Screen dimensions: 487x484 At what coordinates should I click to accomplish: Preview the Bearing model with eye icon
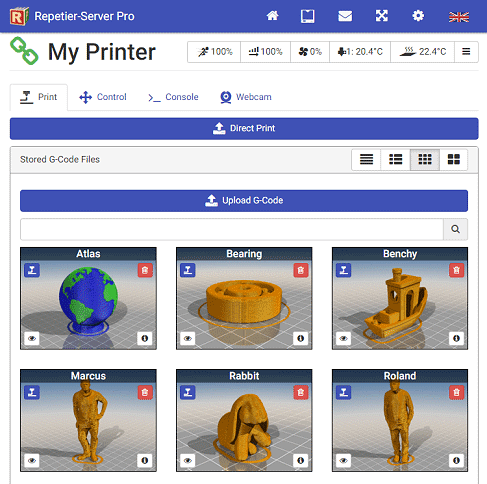coord(188,338)
